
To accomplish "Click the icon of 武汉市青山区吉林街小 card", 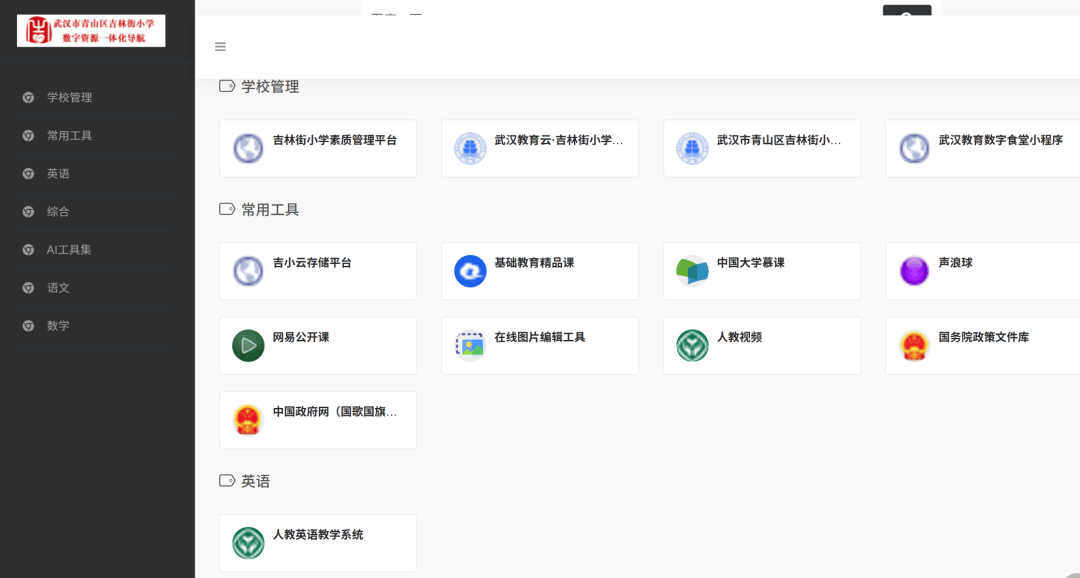I will pyautogui.click(x=692, y=149).
